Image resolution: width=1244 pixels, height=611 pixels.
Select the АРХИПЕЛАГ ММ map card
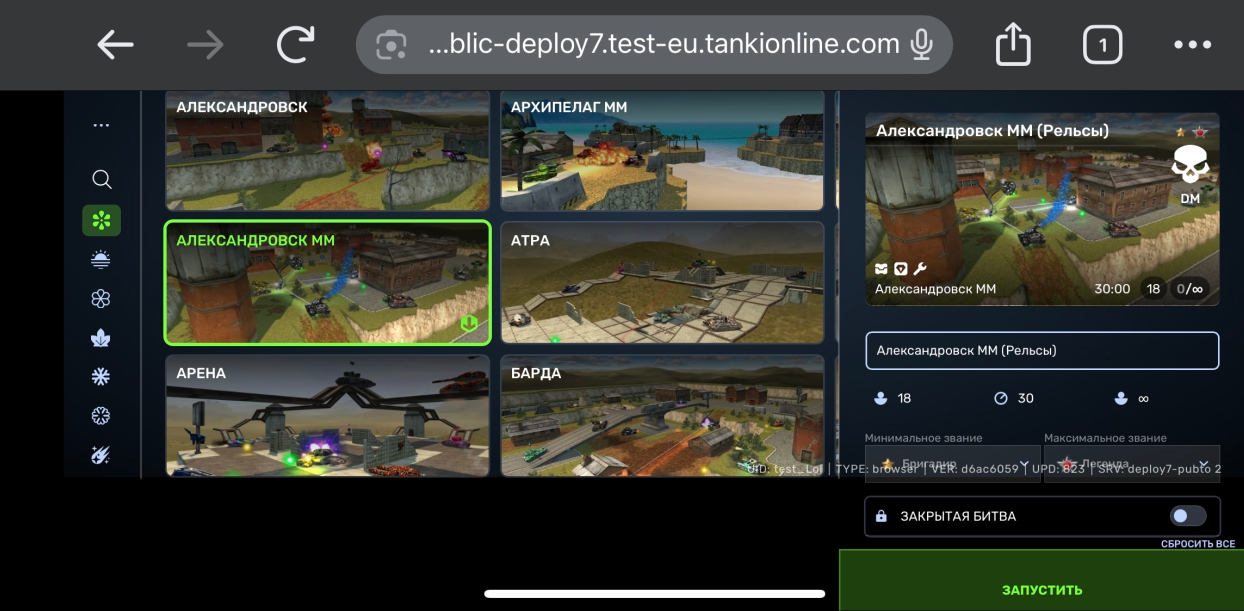(662, 150)
